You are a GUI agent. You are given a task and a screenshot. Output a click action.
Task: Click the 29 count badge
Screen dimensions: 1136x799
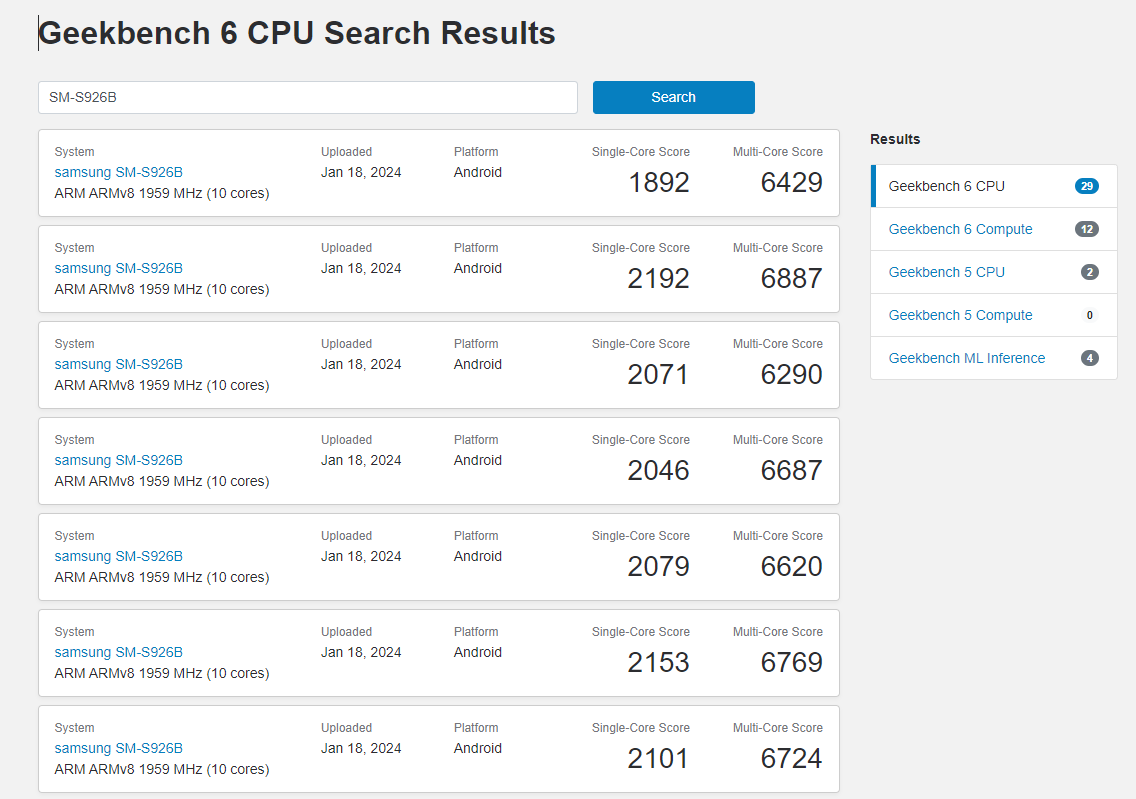point(1086,186)
